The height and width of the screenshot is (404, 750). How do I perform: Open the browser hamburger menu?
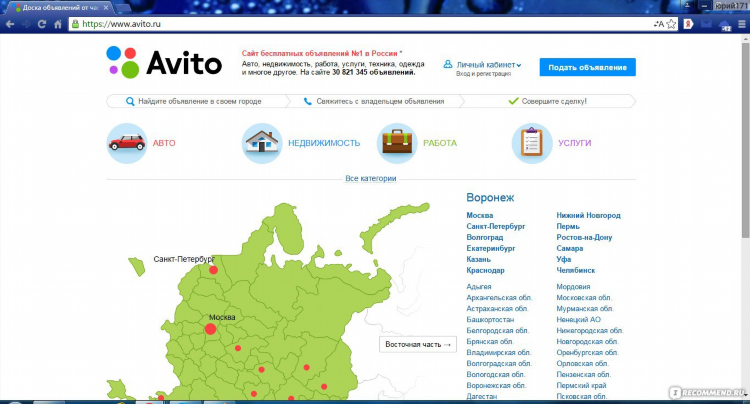click(742, 24)
